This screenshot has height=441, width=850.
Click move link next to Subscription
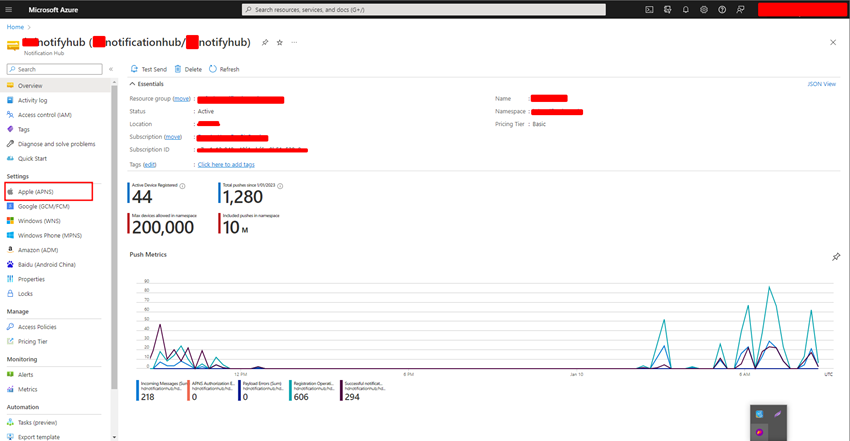(173, 137)
